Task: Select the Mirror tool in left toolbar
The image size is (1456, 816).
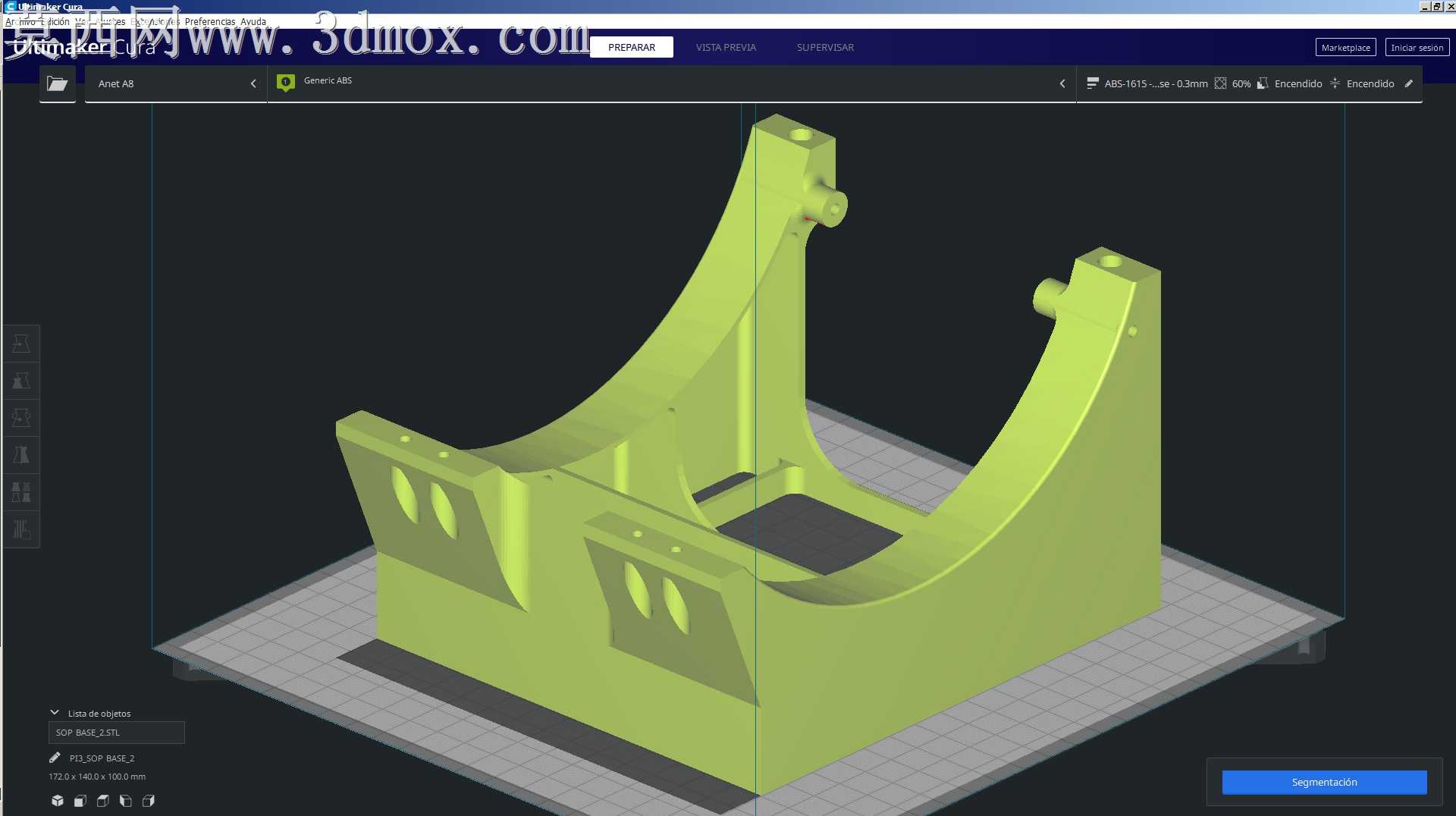Action: [x=21, y=455]
